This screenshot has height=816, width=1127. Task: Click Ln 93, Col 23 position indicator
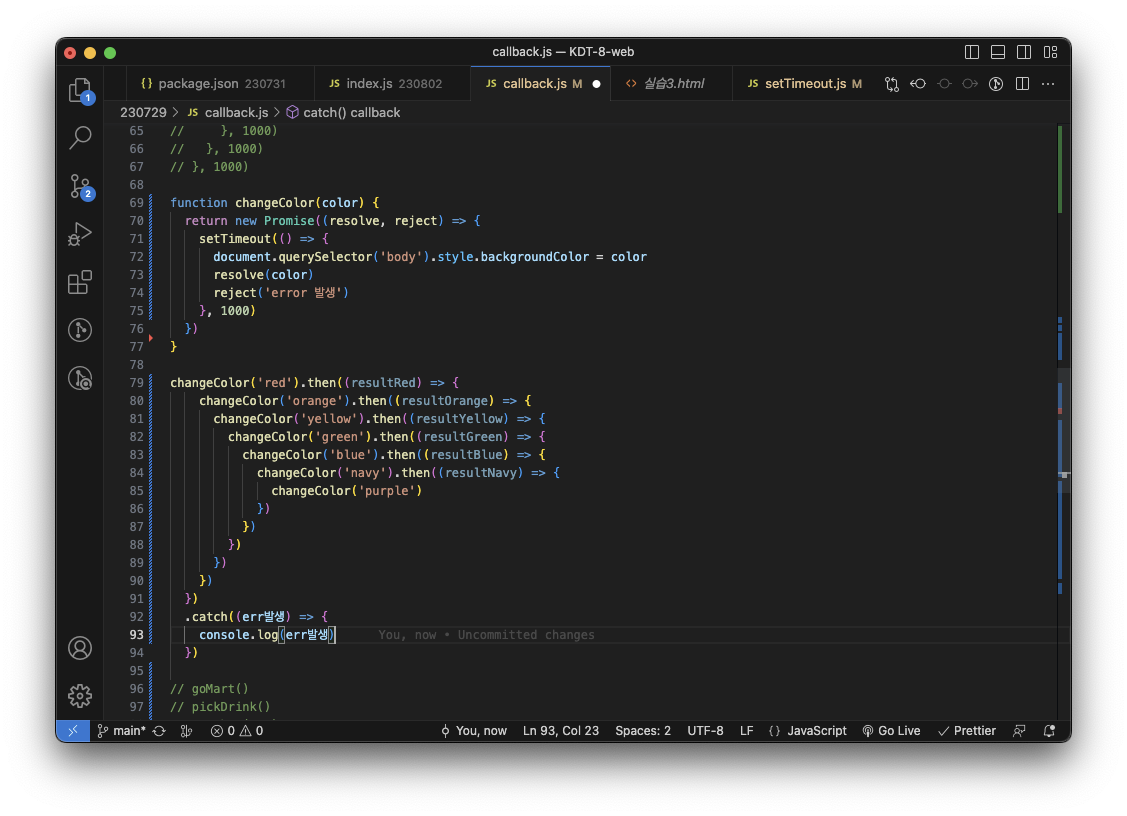[561, 730]
